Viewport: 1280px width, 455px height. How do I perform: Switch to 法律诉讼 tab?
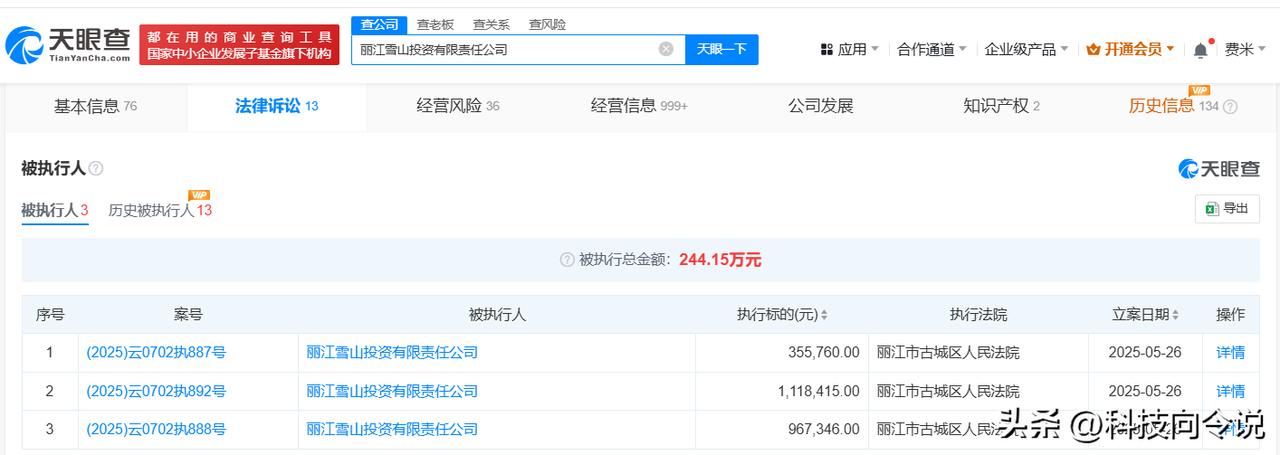(277, 106)
